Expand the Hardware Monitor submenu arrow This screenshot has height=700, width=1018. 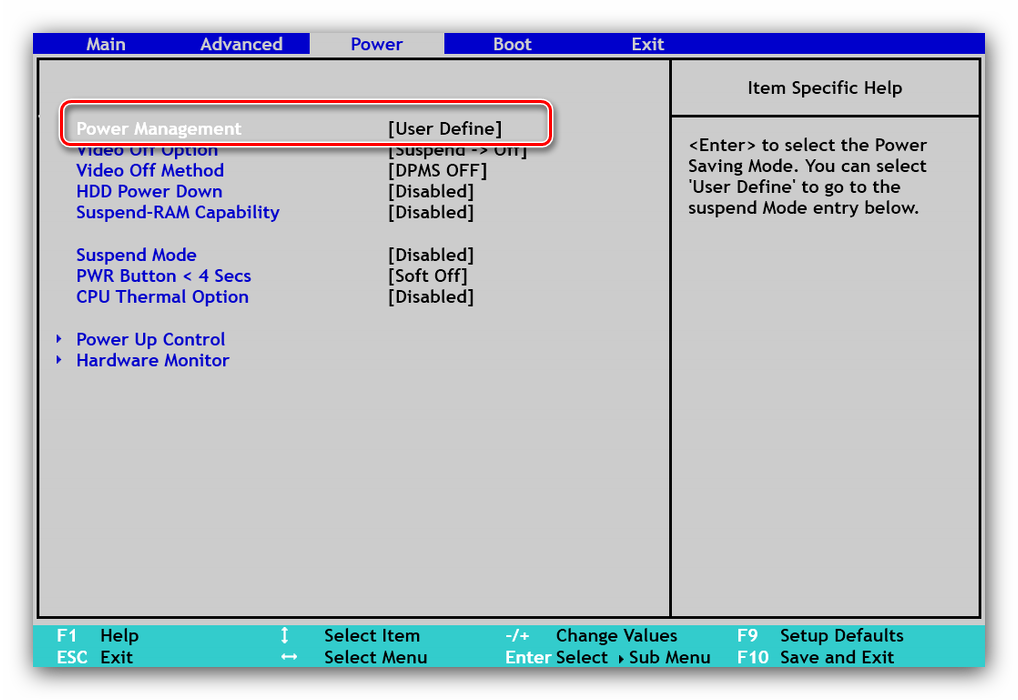59,360
